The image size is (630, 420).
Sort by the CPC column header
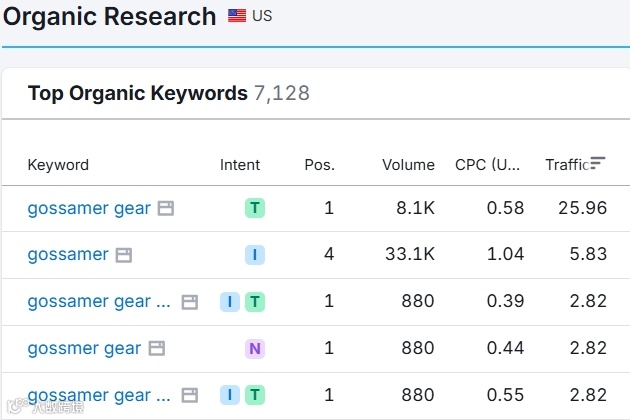[x=487, y=165]
